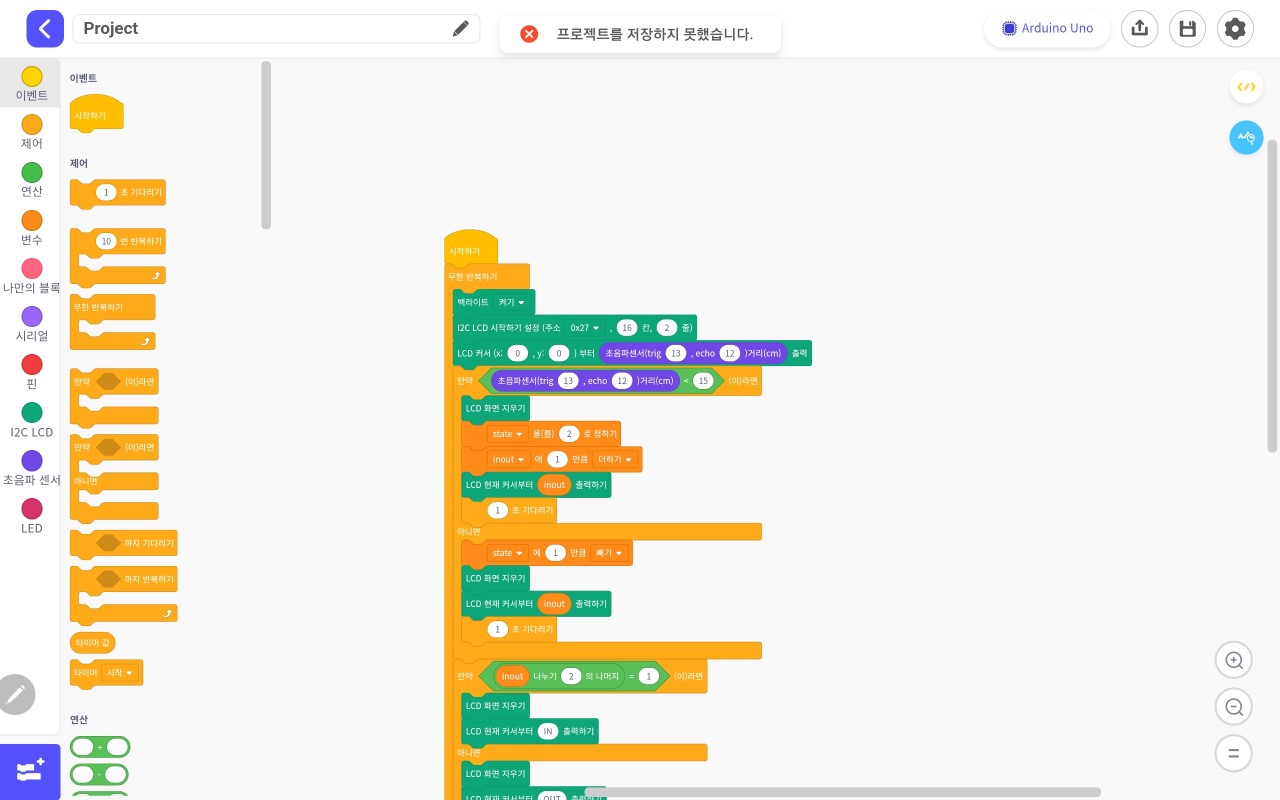Open the 더하기 operation dropdown

(615, 459)
